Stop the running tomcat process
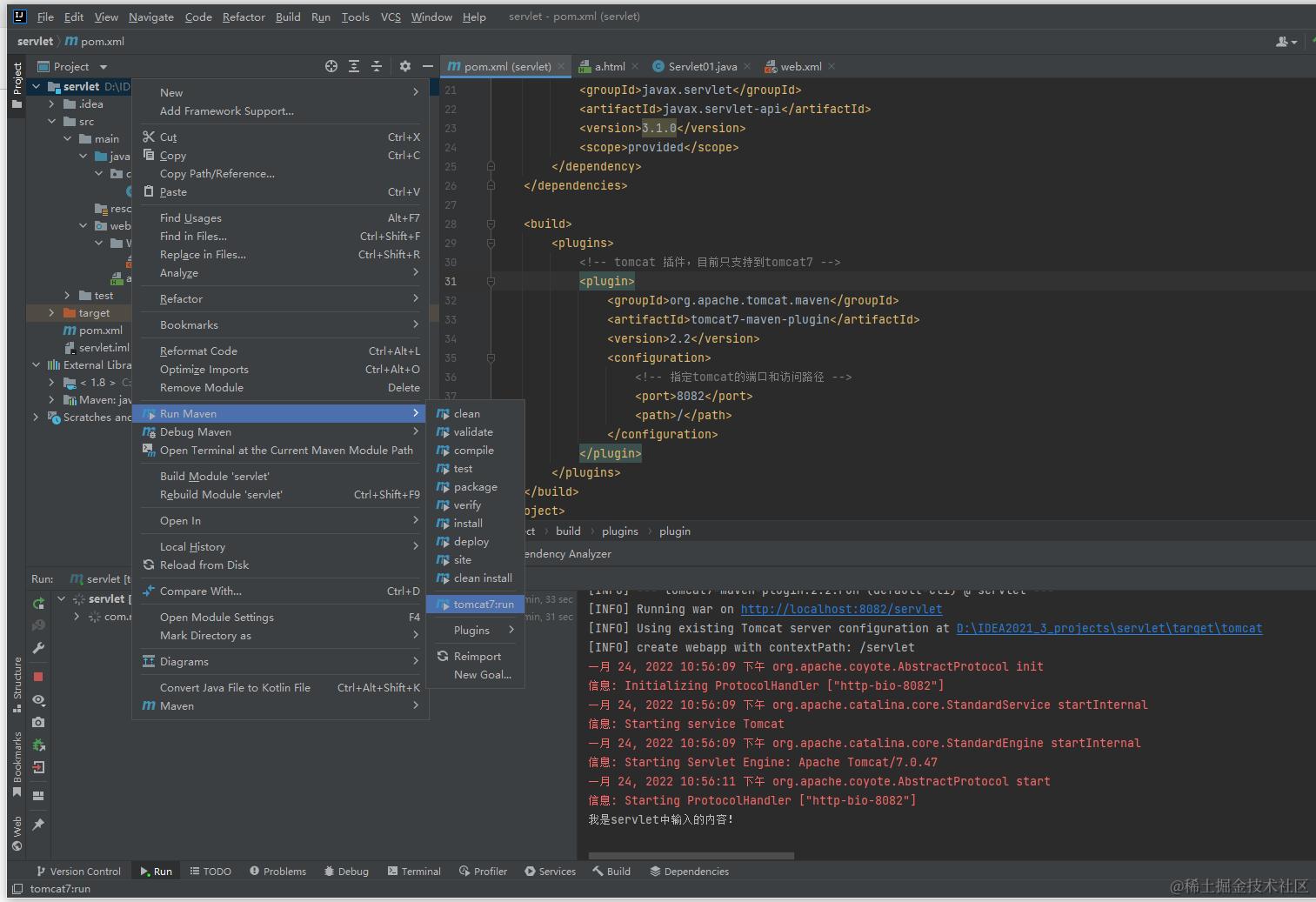Viewport: 1316px width, 902px height. [38, 676]
